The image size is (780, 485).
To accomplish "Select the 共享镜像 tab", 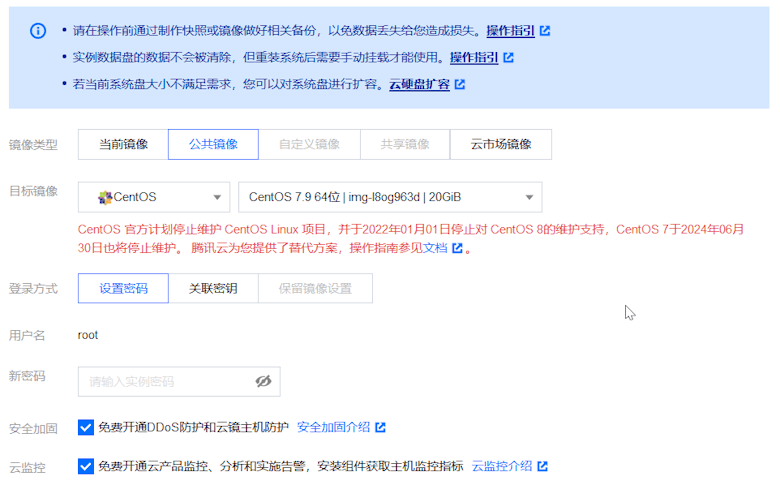I will coord(405,144).
